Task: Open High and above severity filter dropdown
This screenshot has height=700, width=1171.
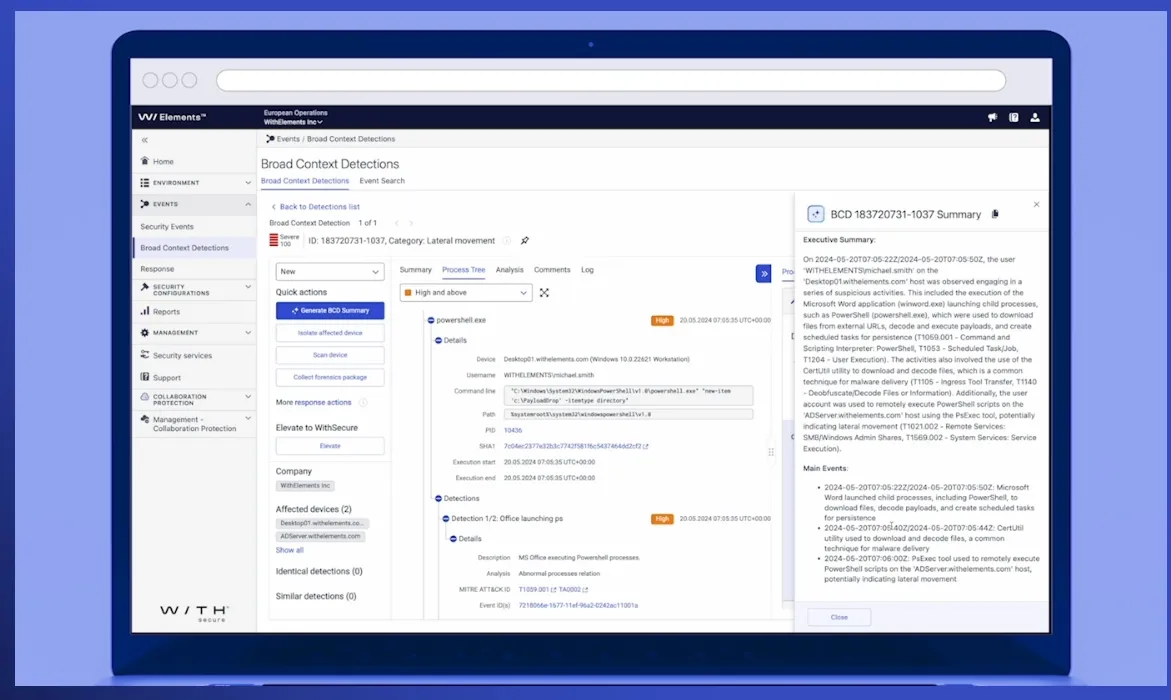Action: pyautogui.click(x=465, y=293)
